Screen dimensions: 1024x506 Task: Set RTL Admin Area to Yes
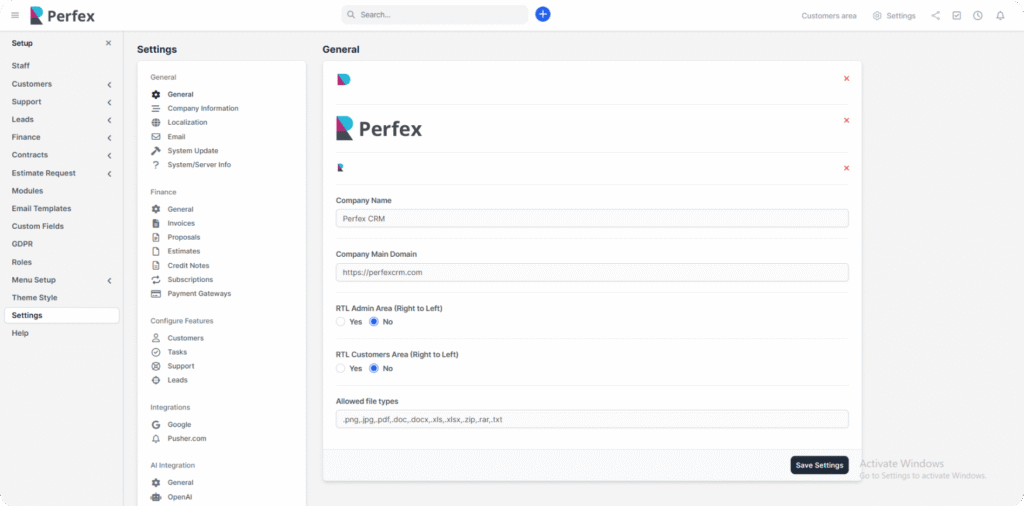point(340,321)
